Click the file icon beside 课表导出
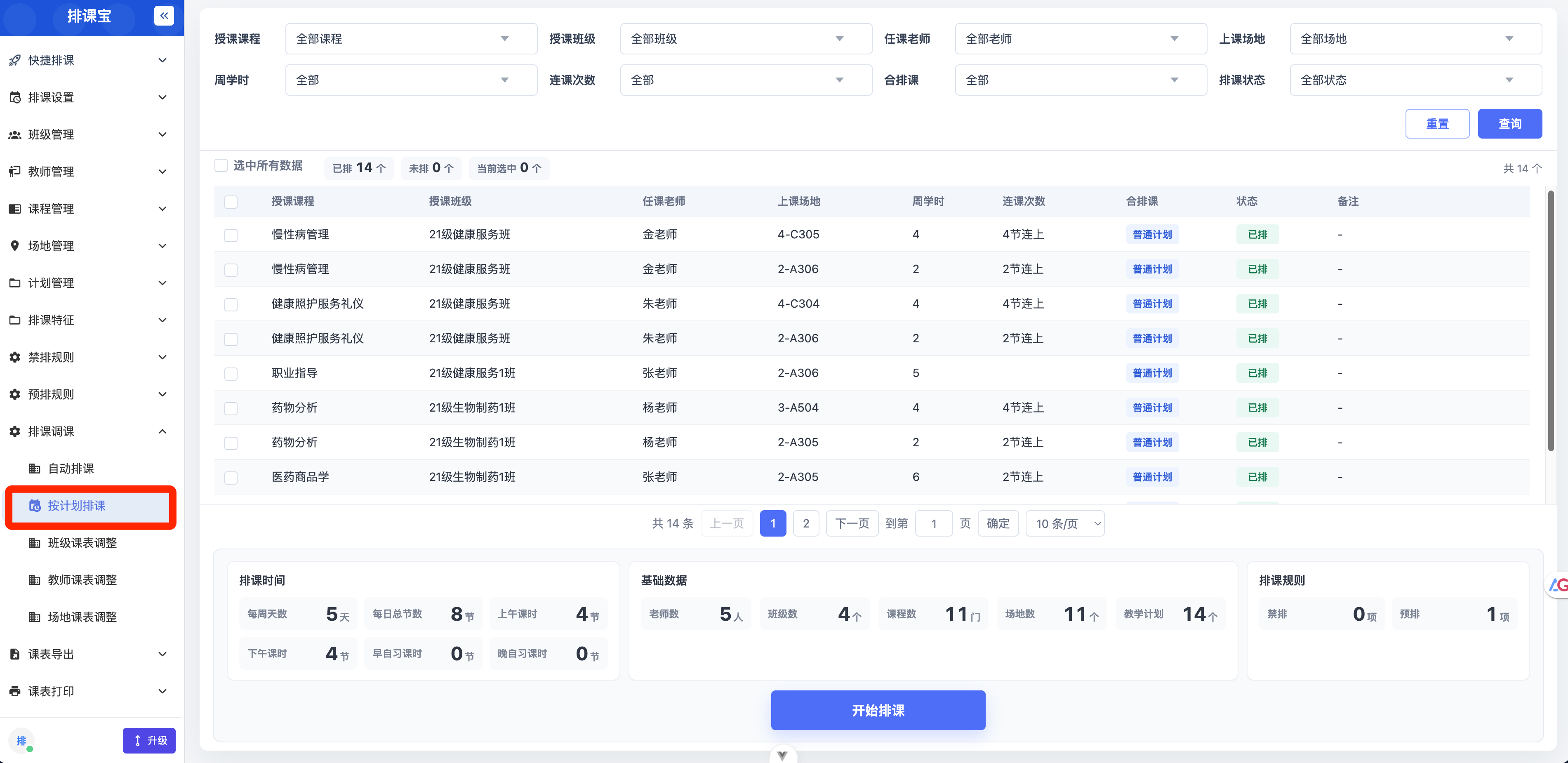The image size is (1568, 763). [x=14, y=655]
